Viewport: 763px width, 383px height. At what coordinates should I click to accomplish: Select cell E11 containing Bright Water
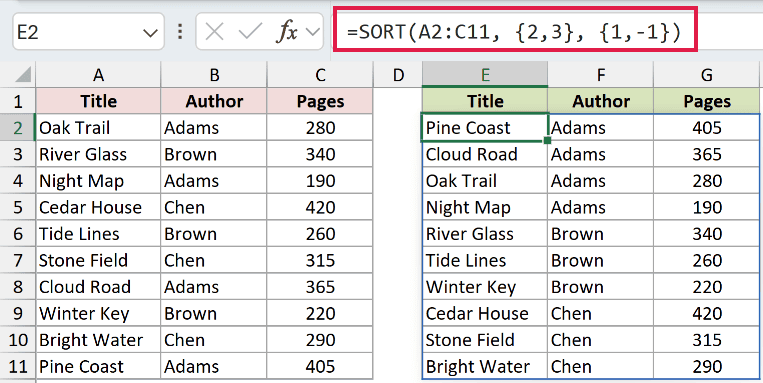(485, 366)
